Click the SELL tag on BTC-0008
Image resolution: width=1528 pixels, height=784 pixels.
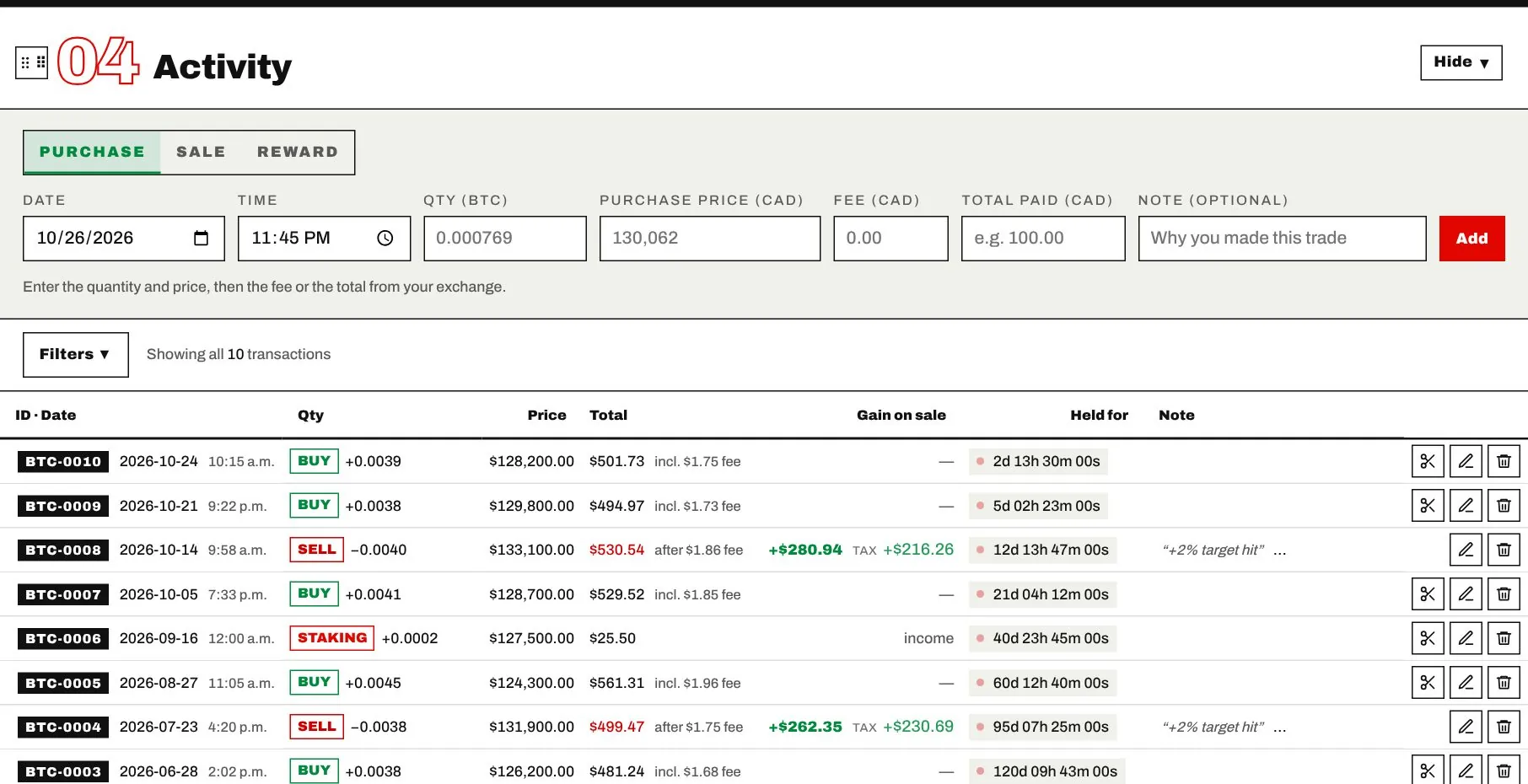pyautogui.click(x=316, y=550)
